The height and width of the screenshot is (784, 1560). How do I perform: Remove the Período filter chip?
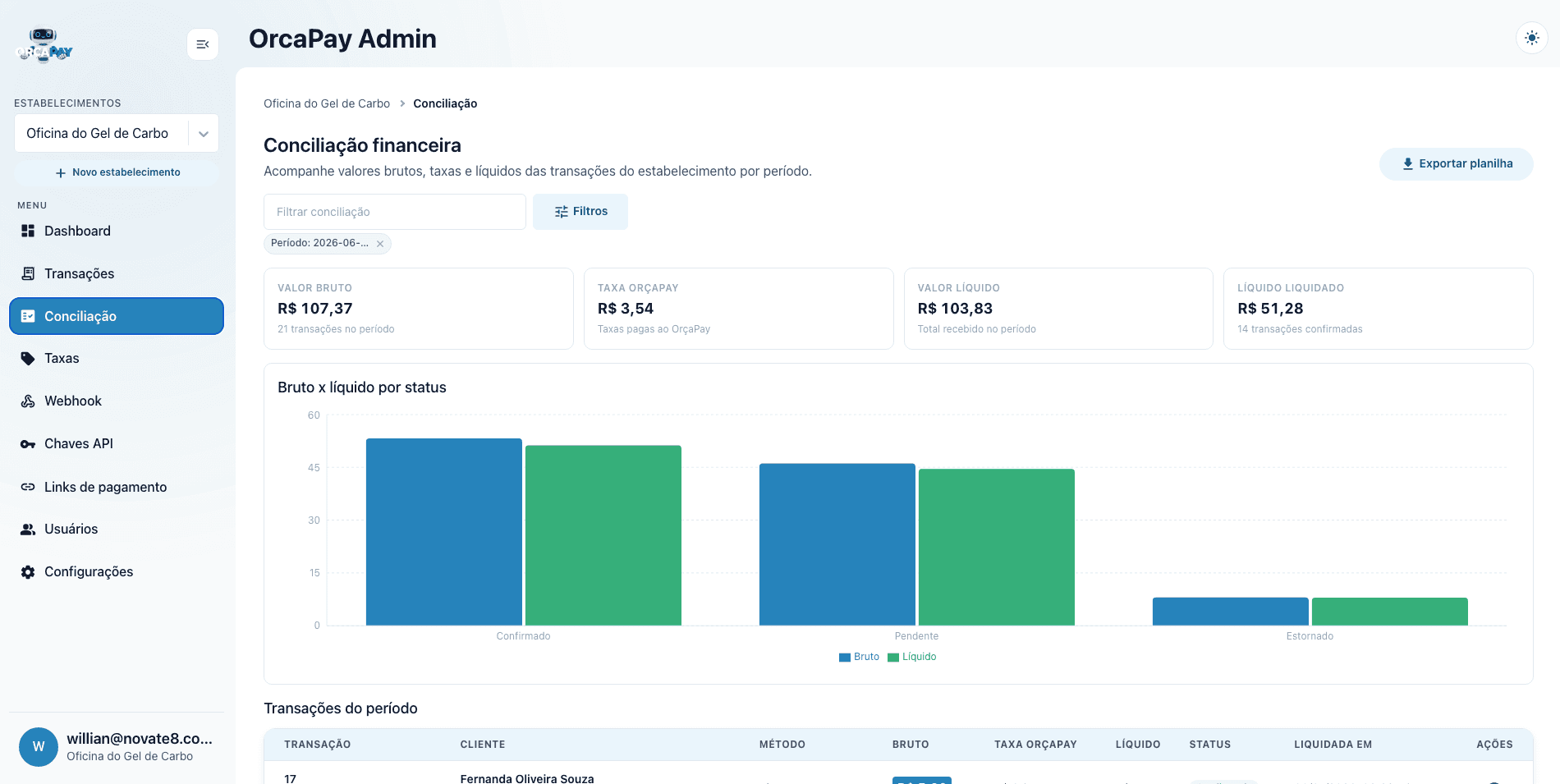coord(380,244)
